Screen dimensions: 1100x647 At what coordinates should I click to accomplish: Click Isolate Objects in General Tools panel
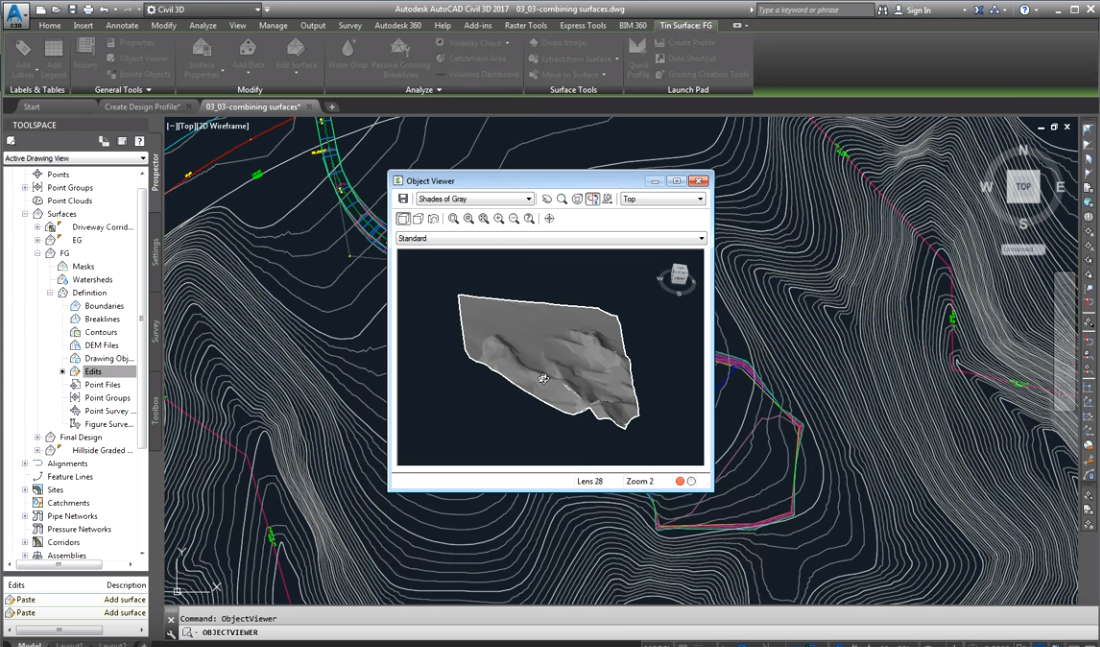click(x=138, y=74)
